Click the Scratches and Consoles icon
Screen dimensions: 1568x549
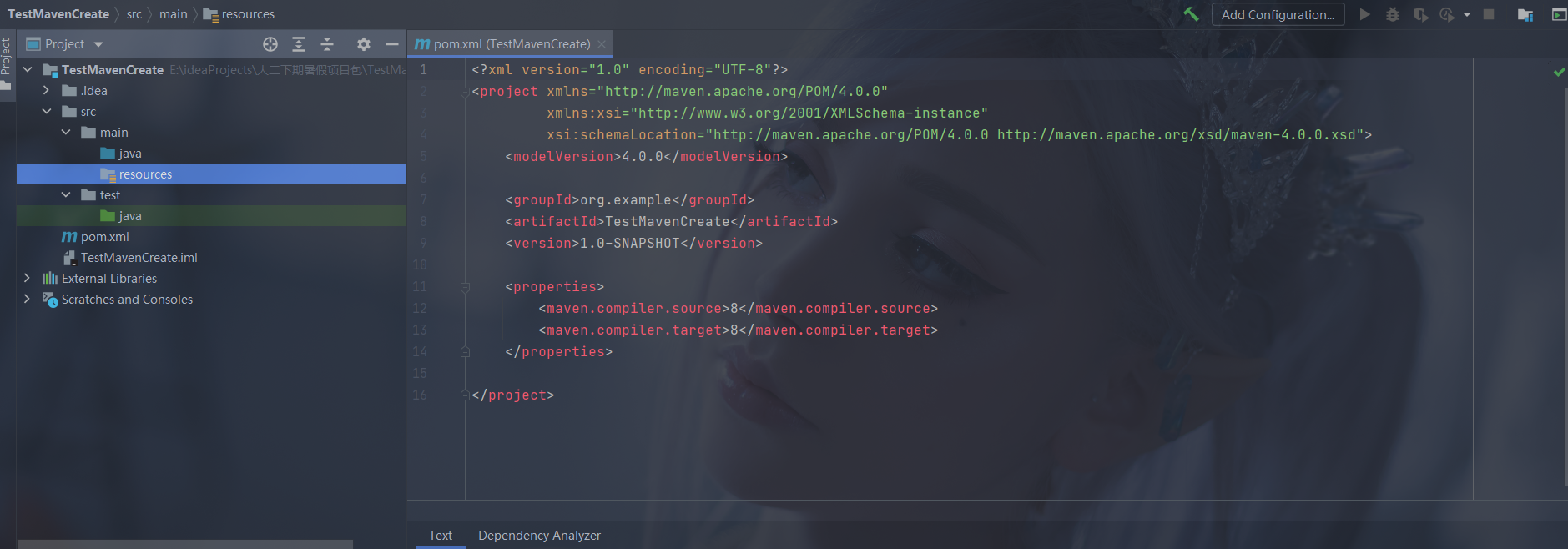pos(50,299)
